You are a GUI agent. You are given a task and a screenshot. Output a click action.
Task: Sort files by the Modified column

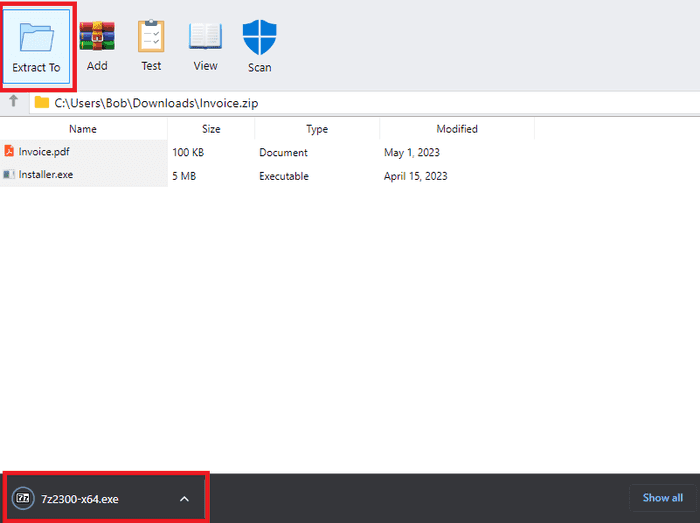(457, 129)
